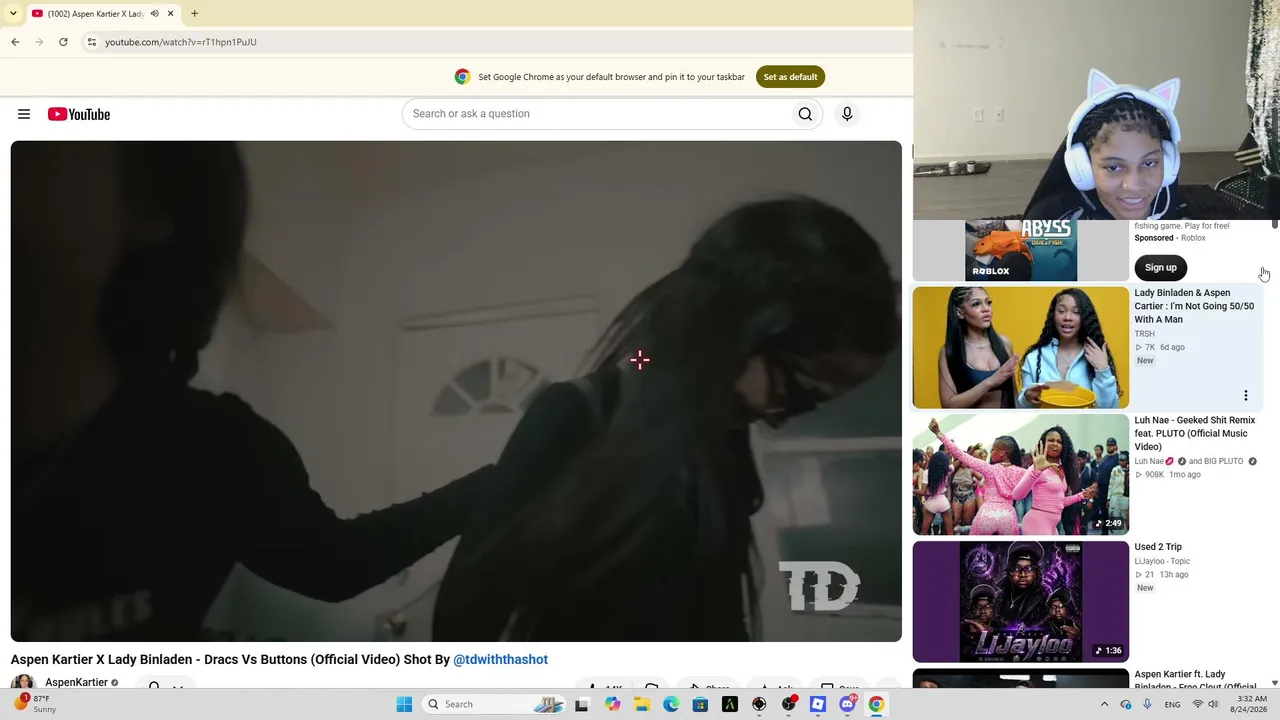Open the YouTube hamburger guide menu
Screen dimensions: 1280x720
pyautogui.click(x=24, y=114)
